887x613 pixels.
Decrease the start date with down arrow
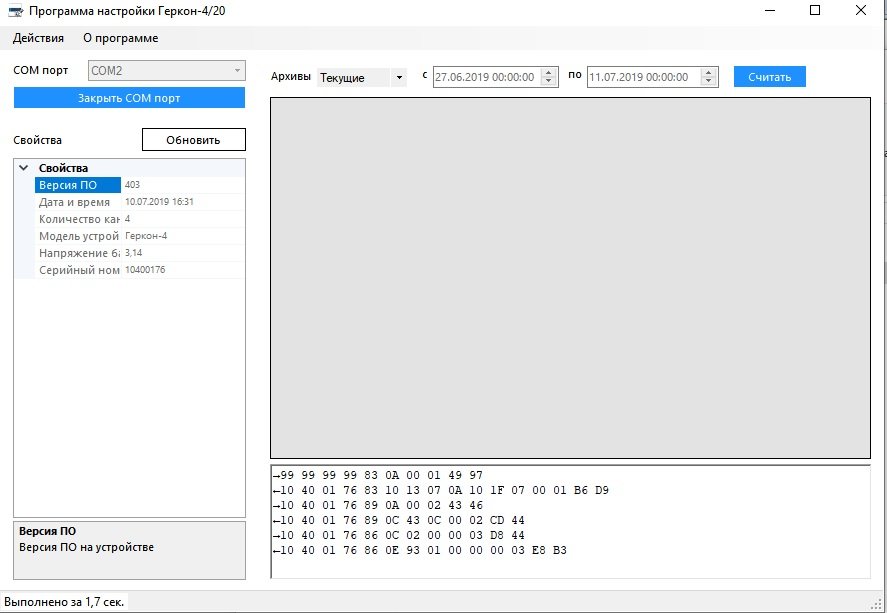click(549, 81)
